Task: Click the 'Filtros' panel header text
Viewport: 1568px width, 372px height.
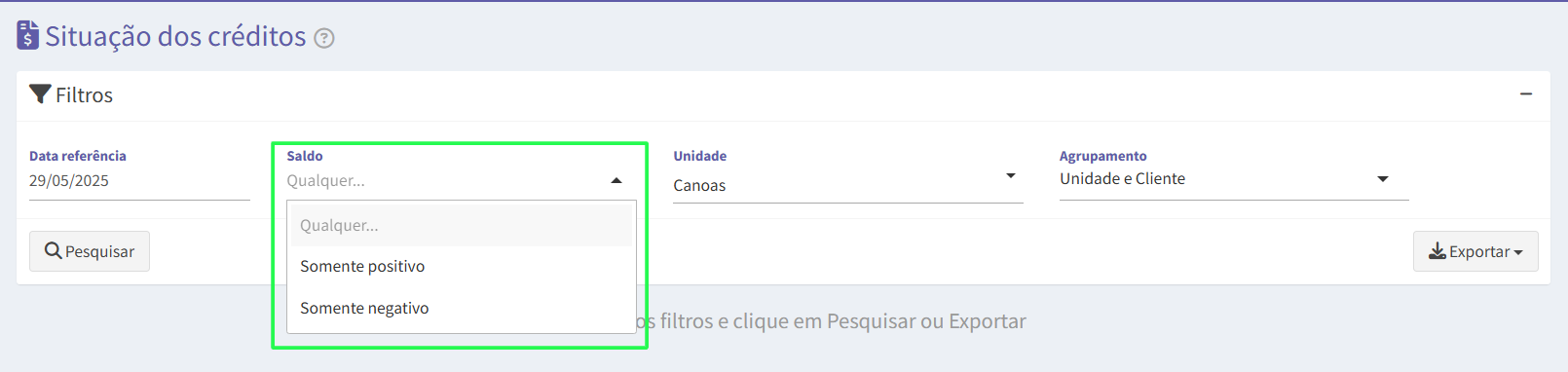Action: point(84,94)
